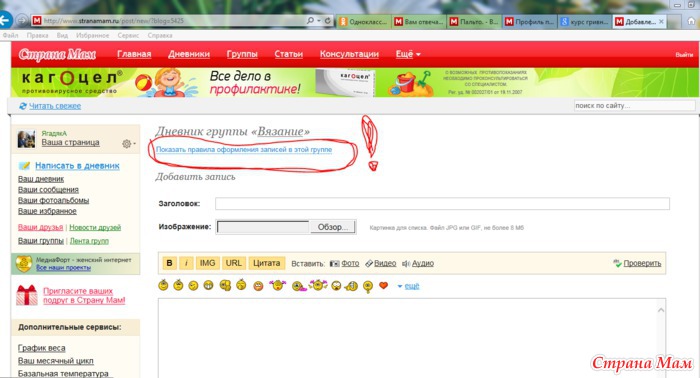
Task: Expand more emoticons via ещё link
Action: [412, 286]
